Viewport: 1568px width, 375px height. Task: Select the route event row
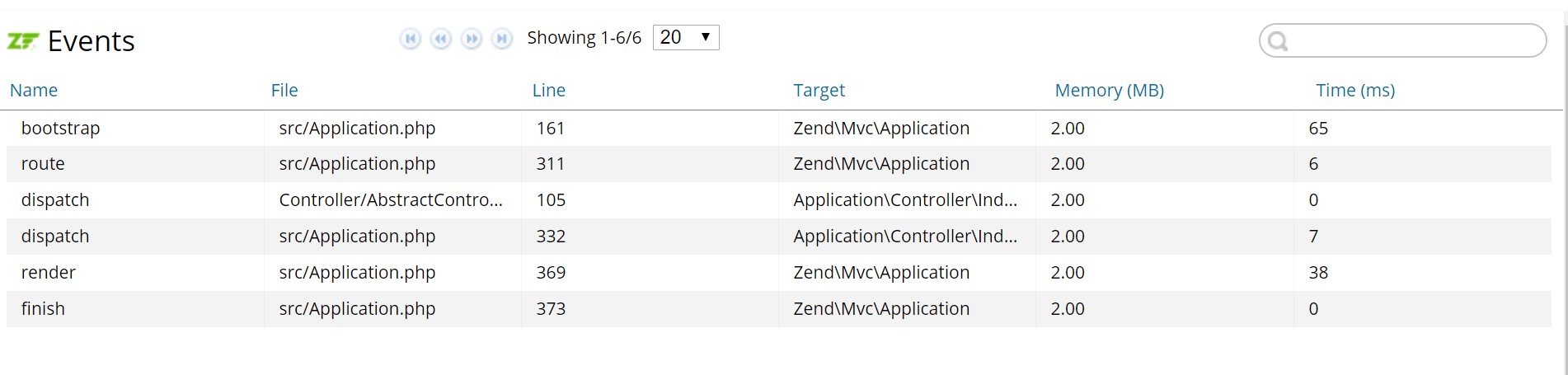pos(779,164)
